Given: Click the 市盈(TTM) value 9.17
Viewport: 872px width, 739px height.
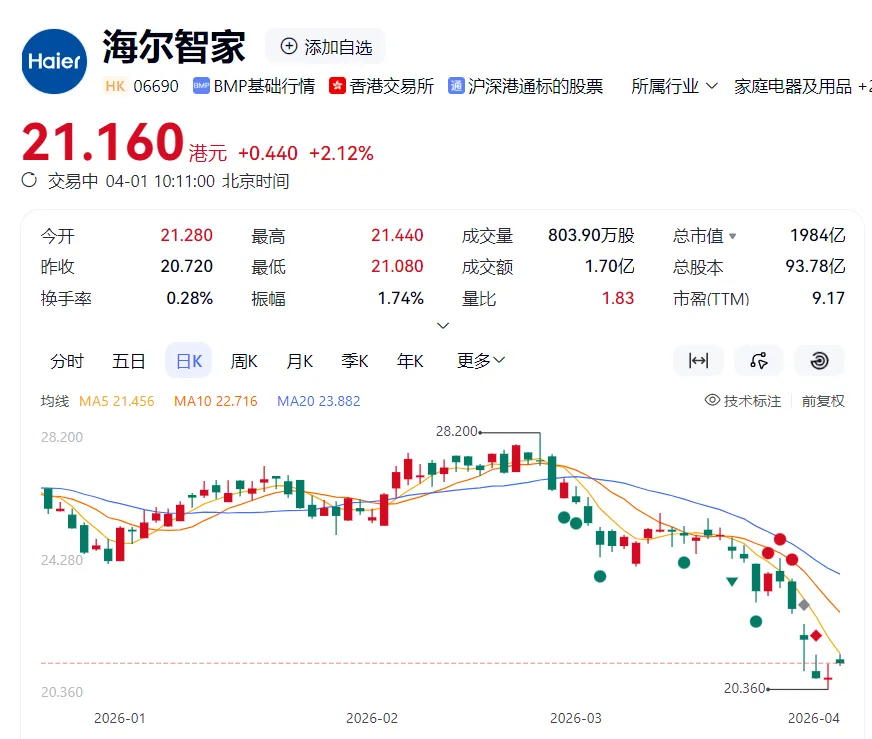Looking at the screenshot, I should 828,298.
